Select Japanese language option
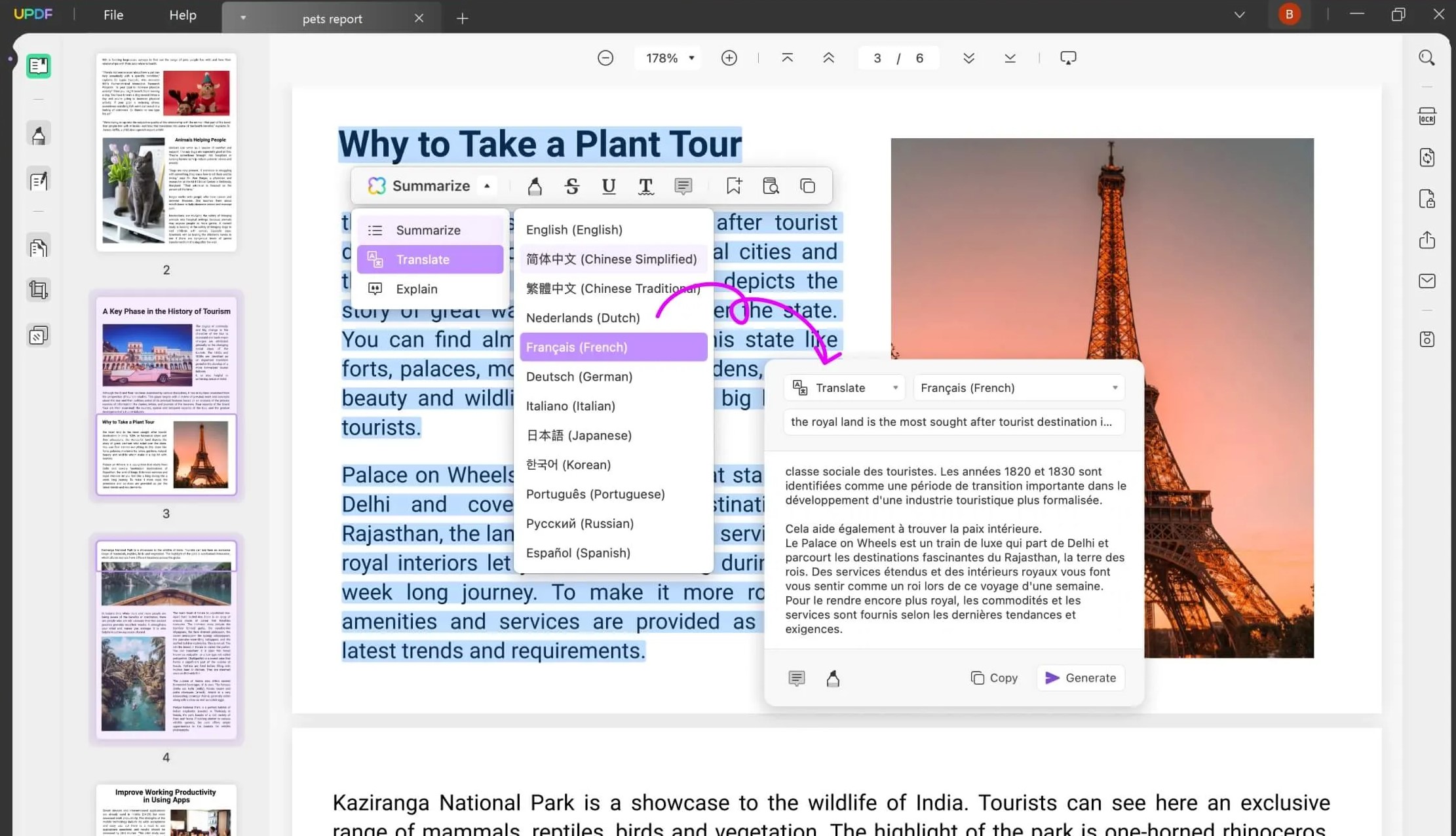Image resolution: width=1456 pixels, height=836 pixels. [x=613, y=436]
